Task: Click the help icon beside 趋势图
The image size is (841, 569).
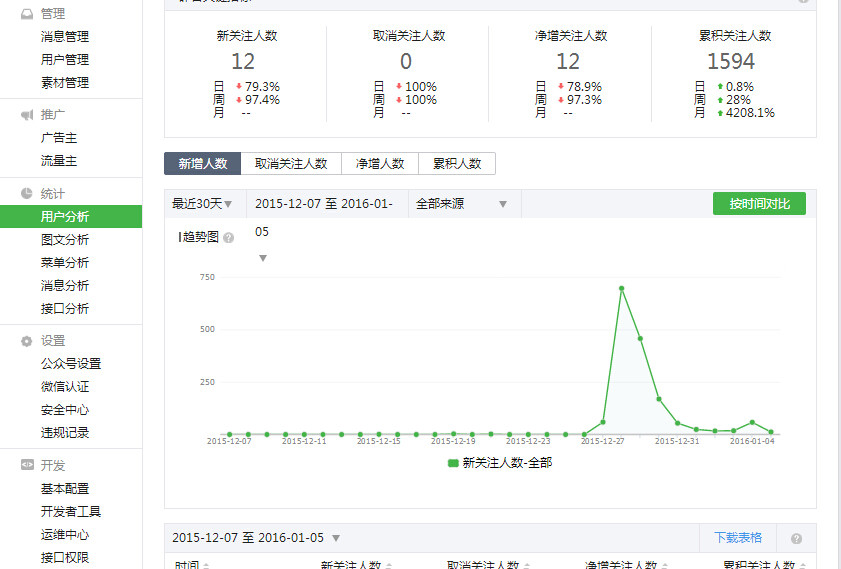Action: point(229,238)
